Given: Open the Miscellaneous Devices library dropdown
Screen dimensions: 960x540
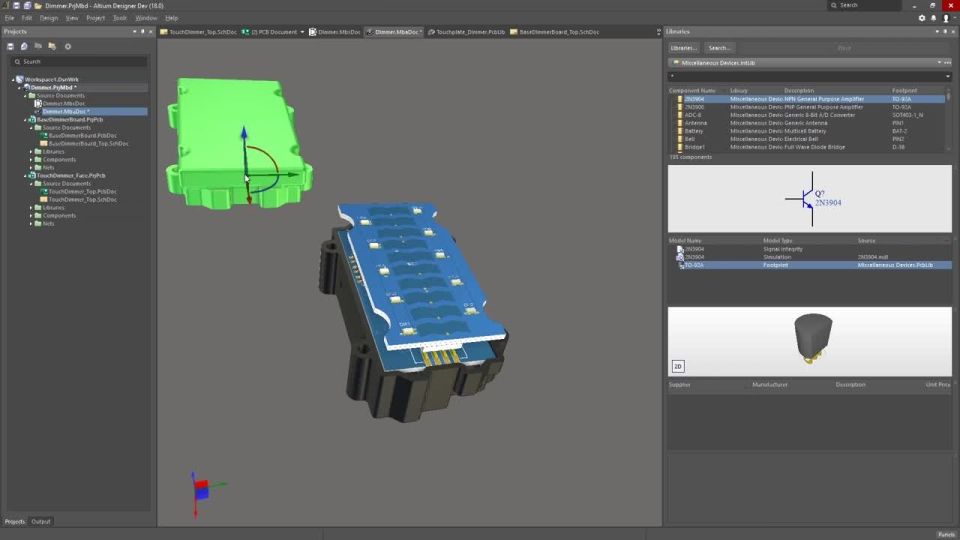Looking at the screenshot, I should [939, 62].
